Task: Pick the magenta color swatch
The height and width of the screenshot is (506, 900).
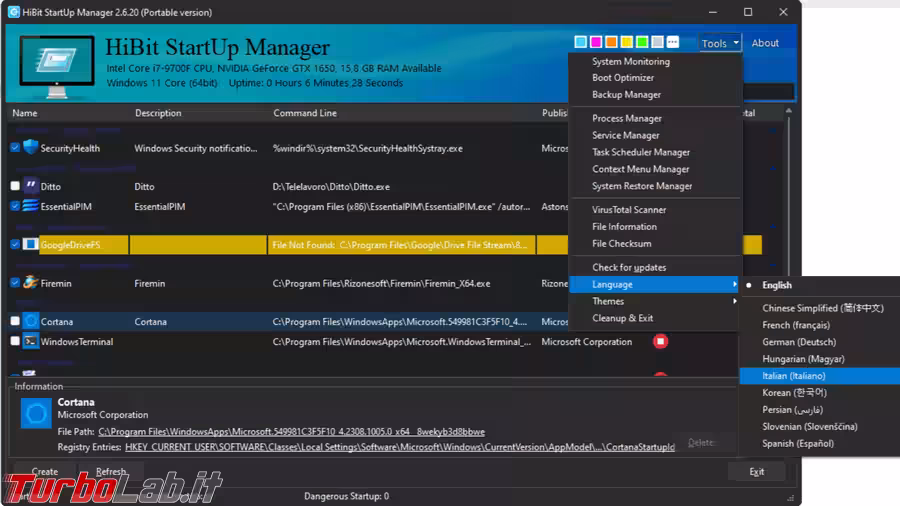Action: pyautogui.click(x=596, y=42)
